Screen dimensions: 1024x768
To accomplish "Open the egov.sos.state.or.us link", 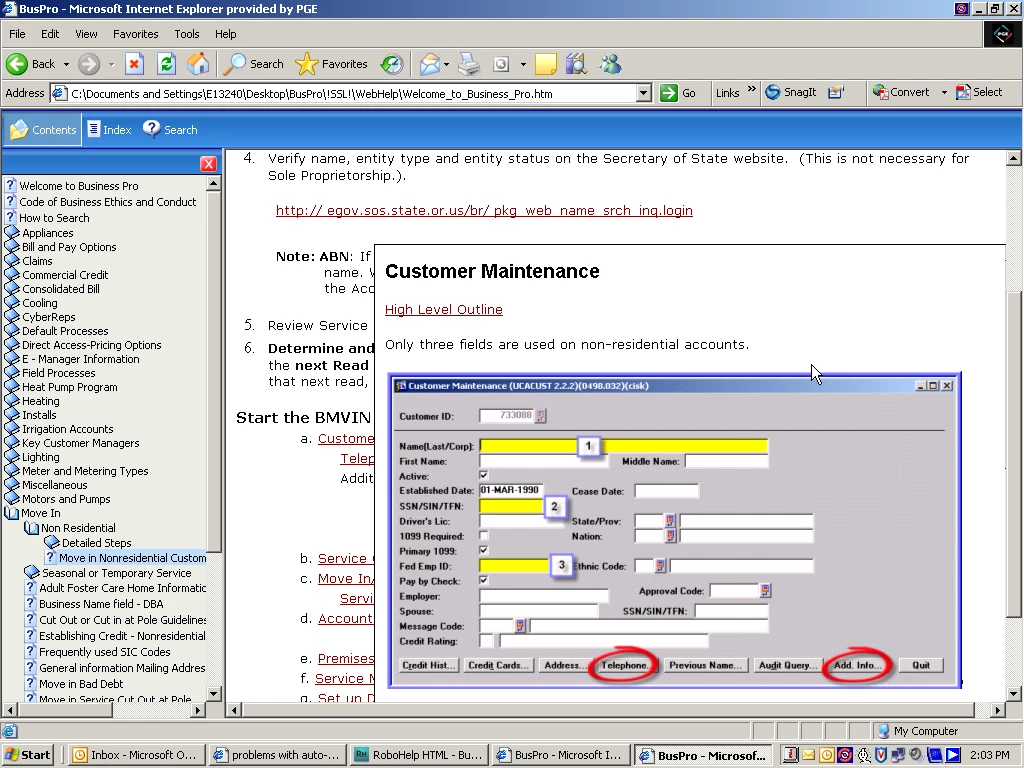I will coord(484,210).
